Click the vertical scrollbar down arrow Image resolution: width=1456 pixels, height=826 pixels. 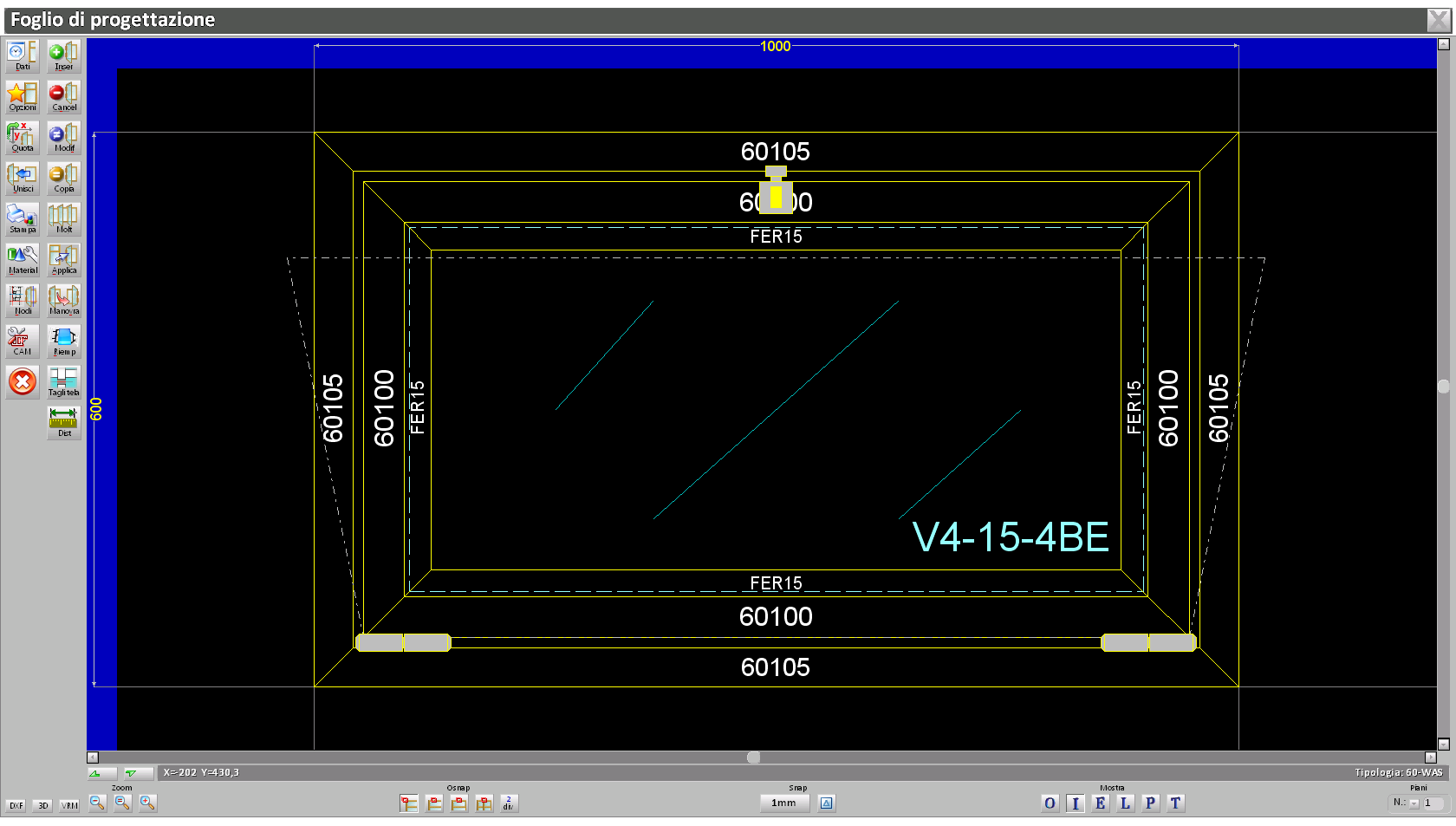[1444, 744]
